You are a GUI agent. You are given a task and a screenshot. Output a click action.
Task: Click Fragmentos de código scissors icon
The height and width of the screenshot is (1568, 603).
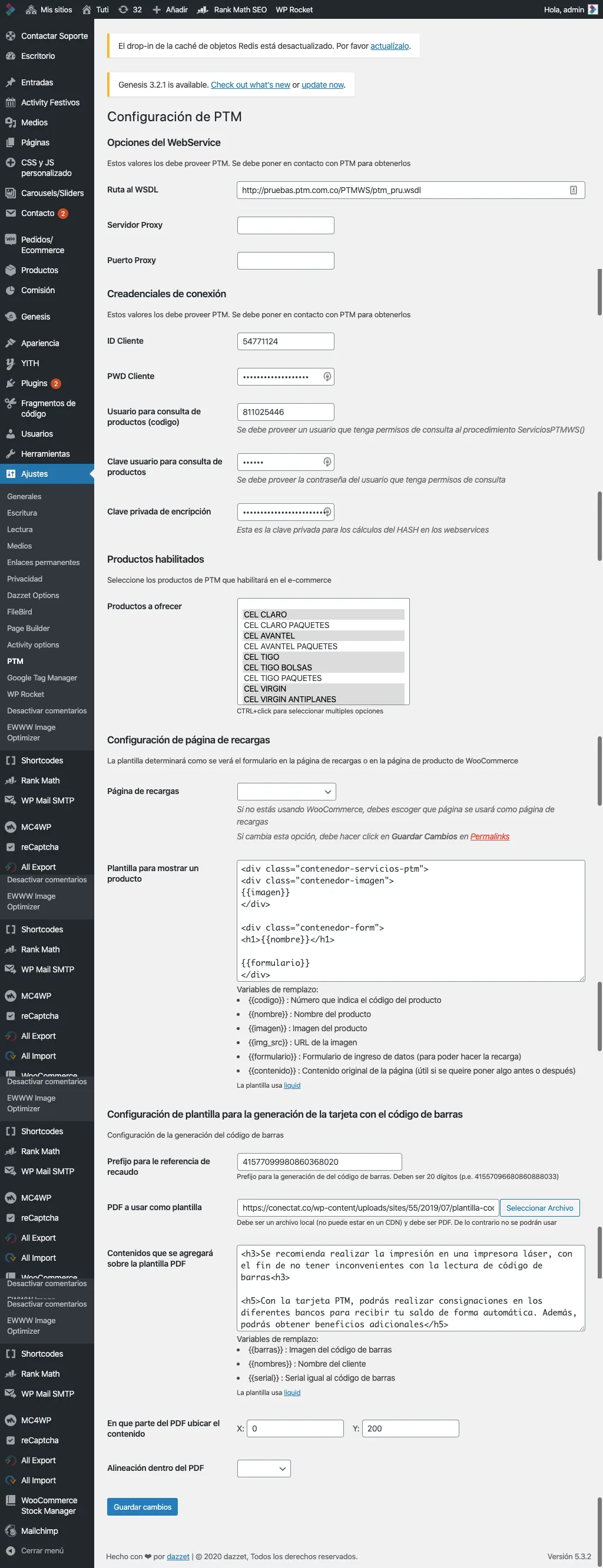tap(11, 404)
